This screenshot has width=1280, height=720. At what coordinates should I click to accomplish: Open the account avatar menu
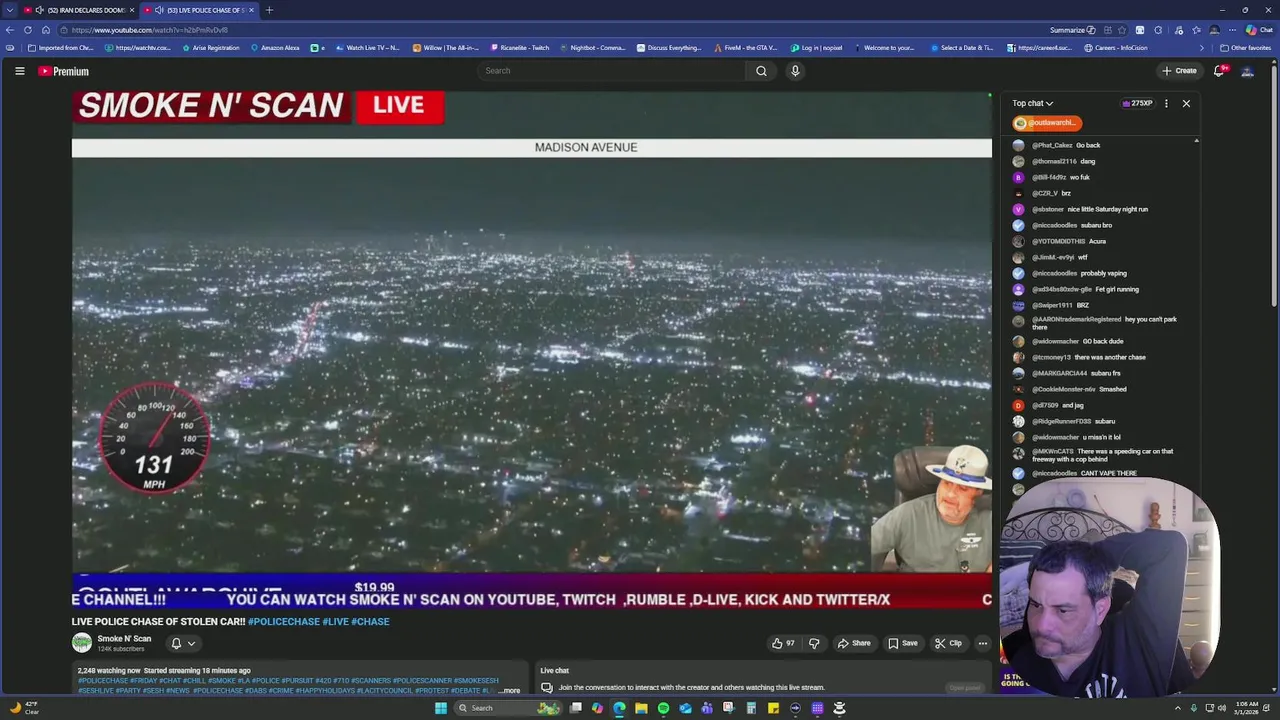tap(1247, 71)
